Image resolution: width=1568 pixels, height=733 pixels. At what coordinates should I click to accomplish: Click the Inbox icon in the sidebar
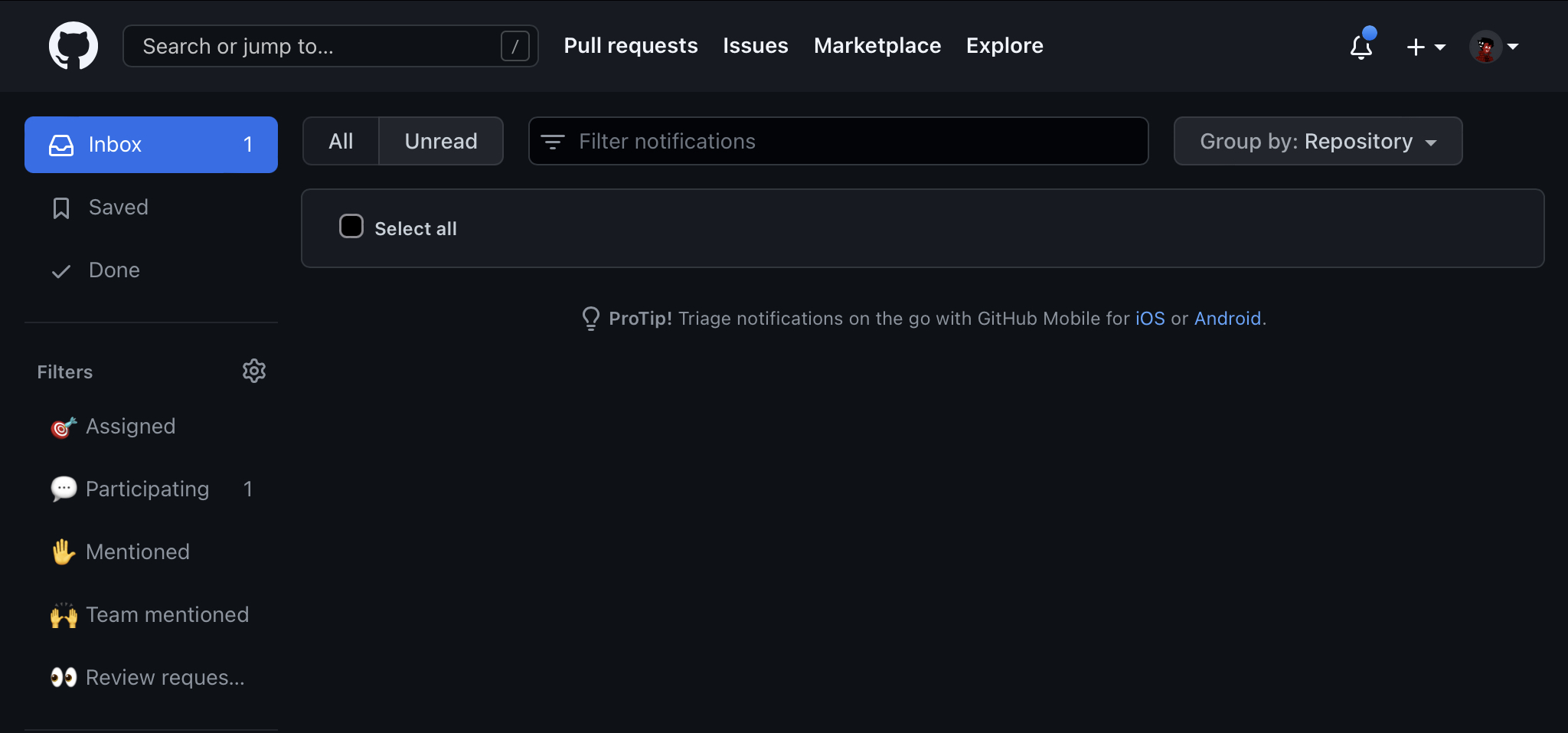pyautogui.click(x=63, y=144)
